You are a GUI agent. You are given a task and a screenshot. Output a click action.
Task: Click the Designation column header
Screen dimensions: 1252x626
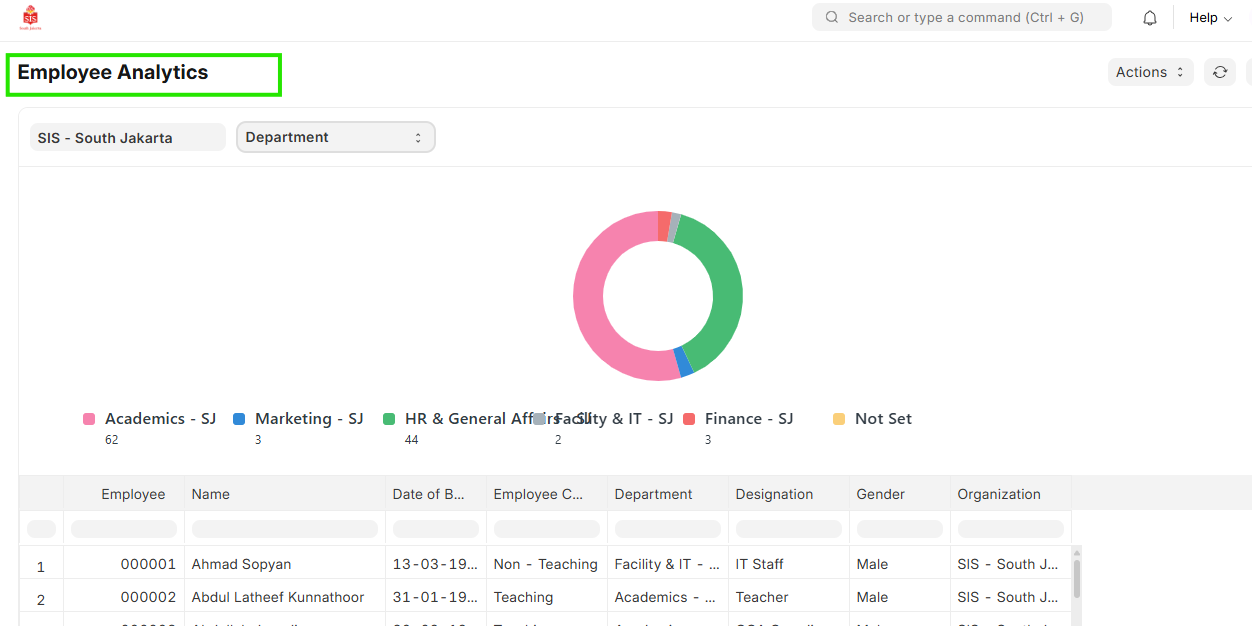(774, 494)
